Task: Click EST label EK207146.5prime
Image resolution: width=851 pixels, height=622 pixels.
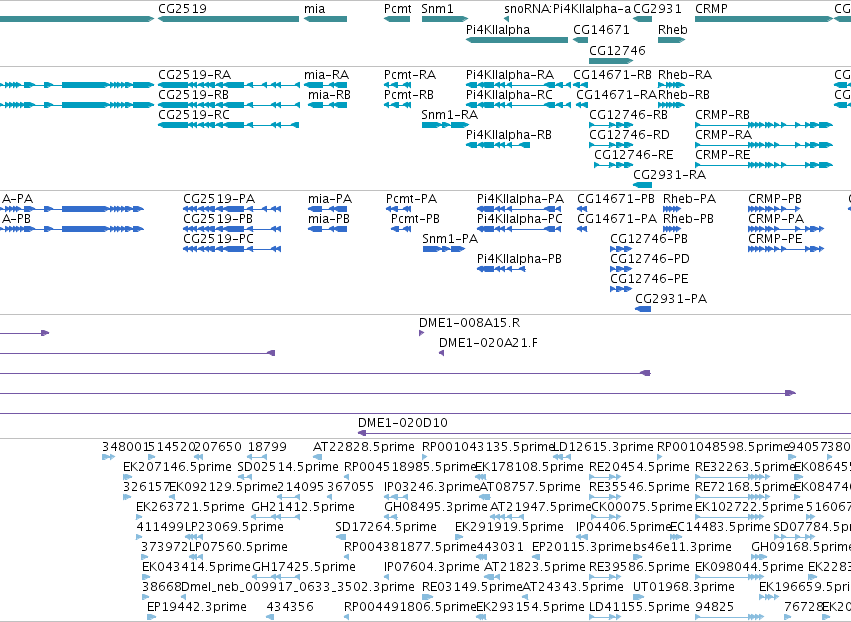Action: [x=177, y=467]
